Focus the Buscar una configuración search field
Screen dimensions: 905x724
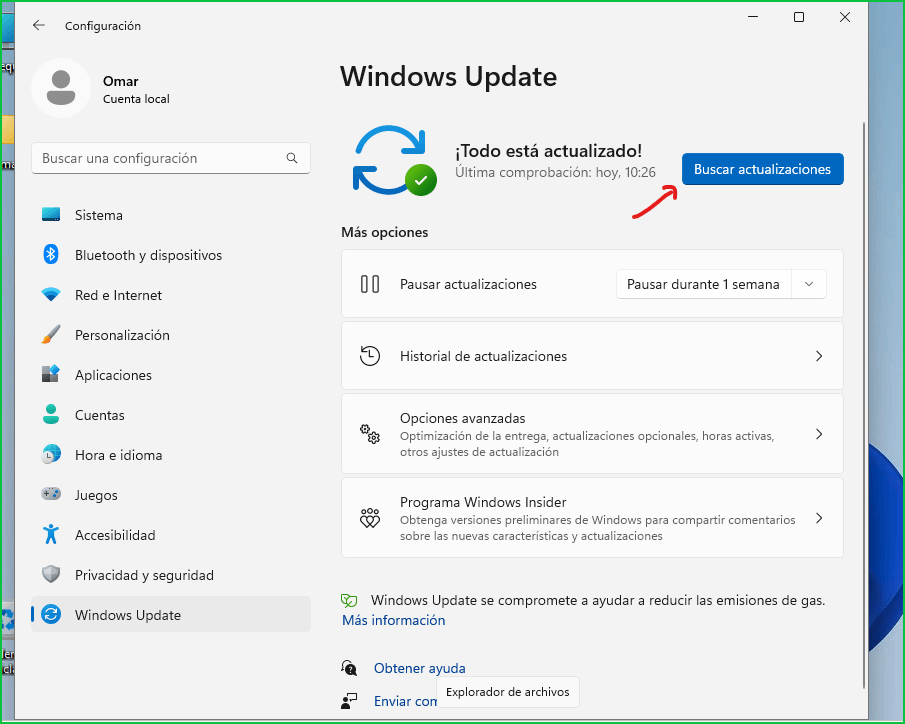[x=171, y=158]
